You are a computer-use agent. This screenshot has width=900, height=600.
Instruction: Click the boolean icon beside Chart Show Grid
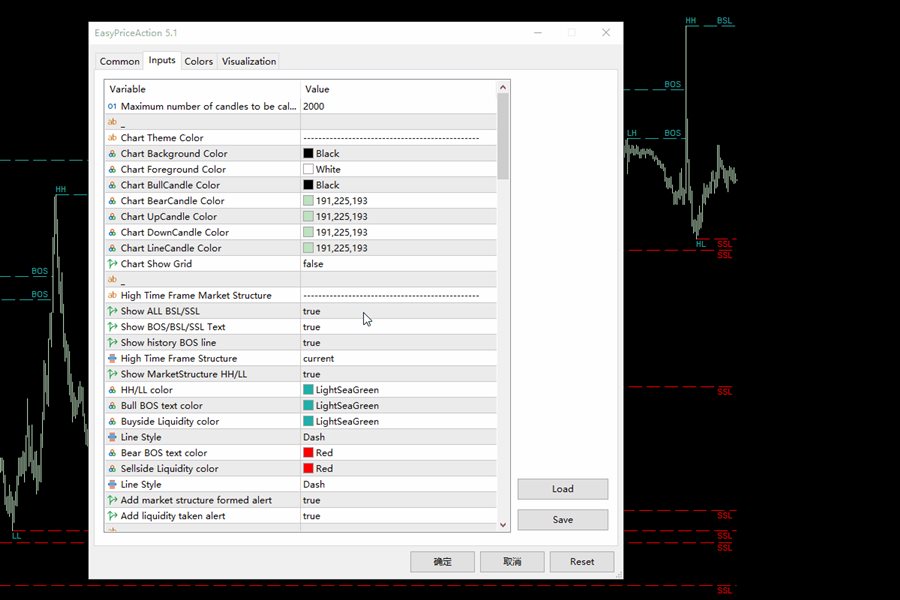[x=112, y=264]
